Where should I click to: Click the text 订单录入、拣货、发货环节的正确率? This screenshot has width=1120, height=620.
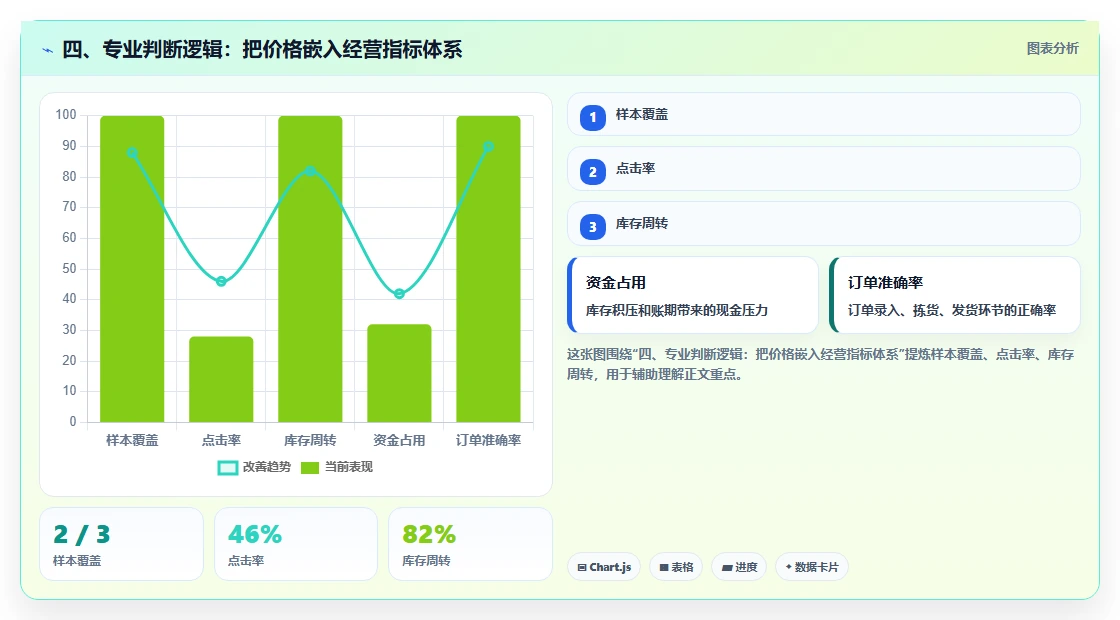click(952, 311)
